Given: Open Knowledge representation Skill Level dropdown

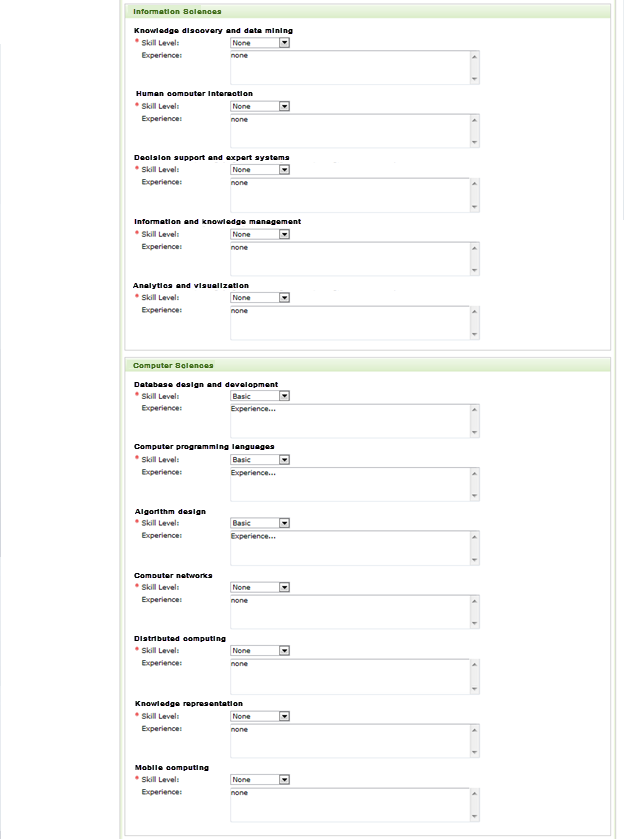Looking at the screenshot, I should pos(260,716).
